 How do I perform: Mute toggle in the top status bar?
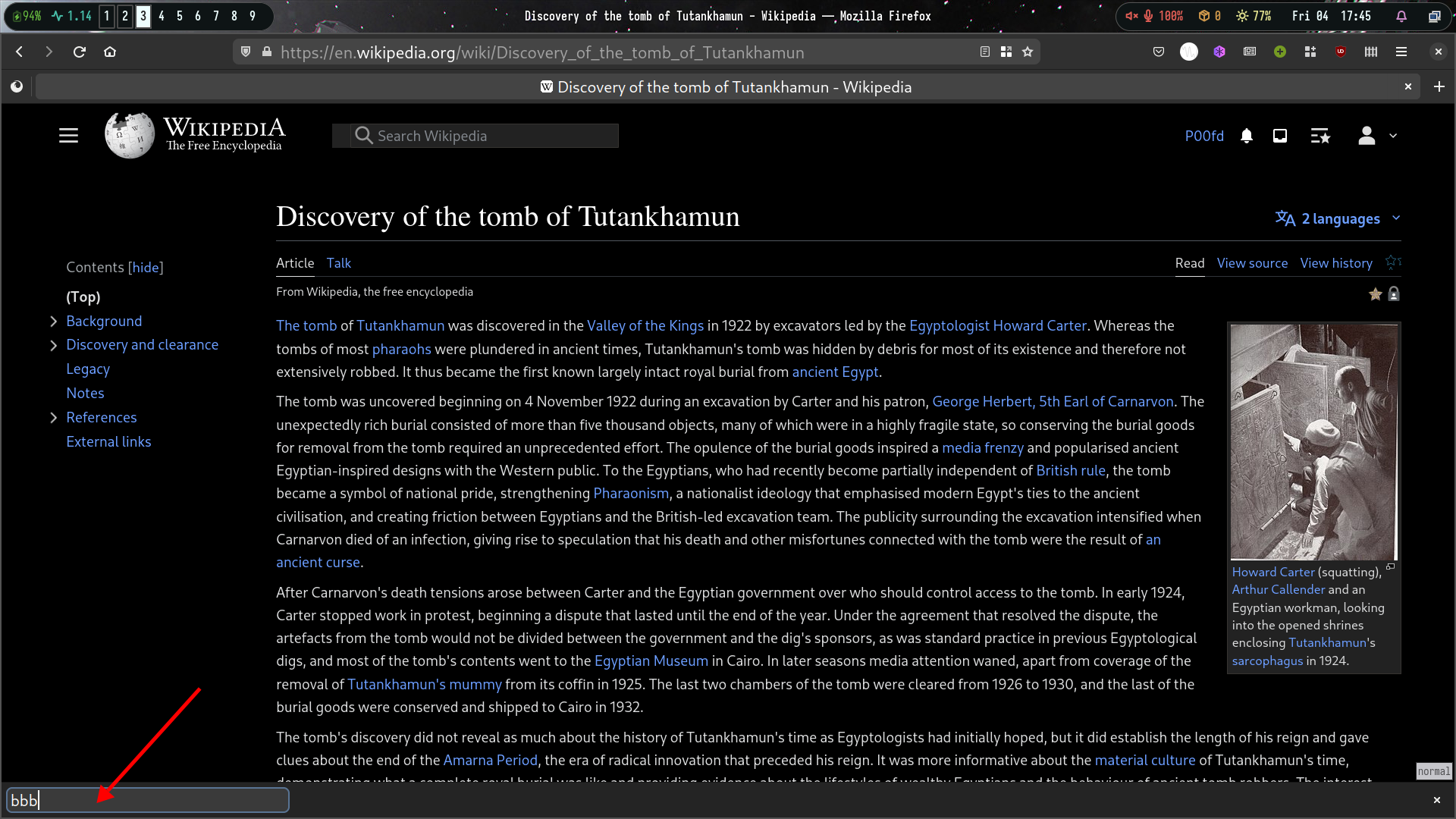tap(1131, 16)
